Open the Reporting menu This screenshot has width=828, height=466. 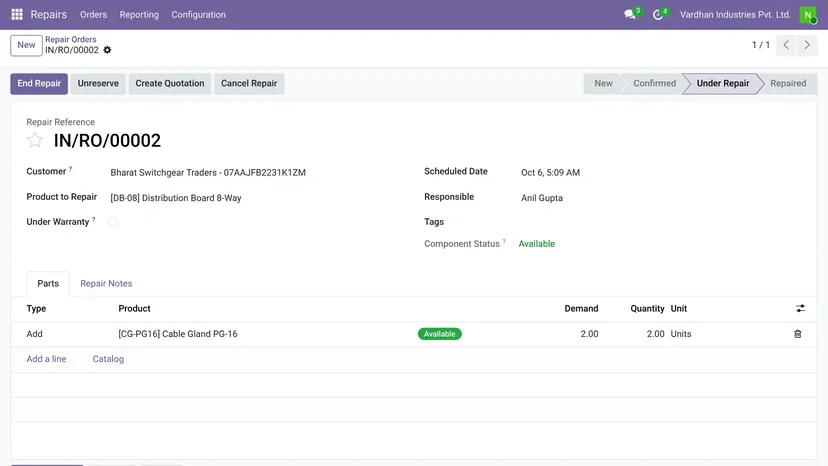tap(139, 15)
